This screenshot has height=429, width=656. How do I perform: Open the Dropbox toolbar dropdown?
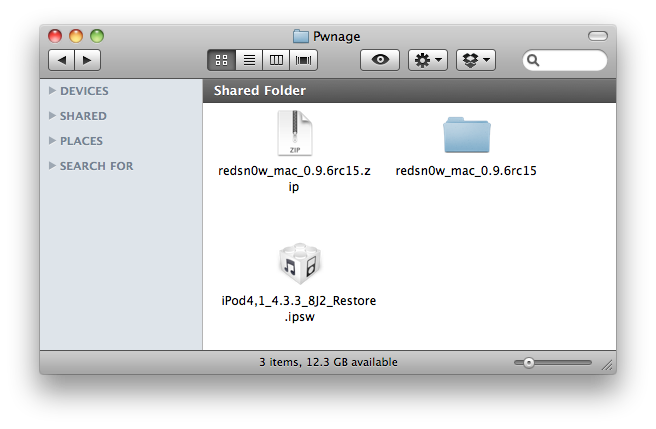point(476,61)
